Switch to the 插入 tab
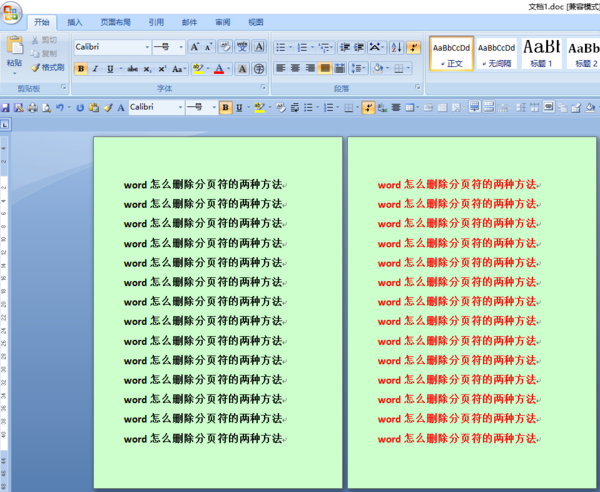 (75, 22)
